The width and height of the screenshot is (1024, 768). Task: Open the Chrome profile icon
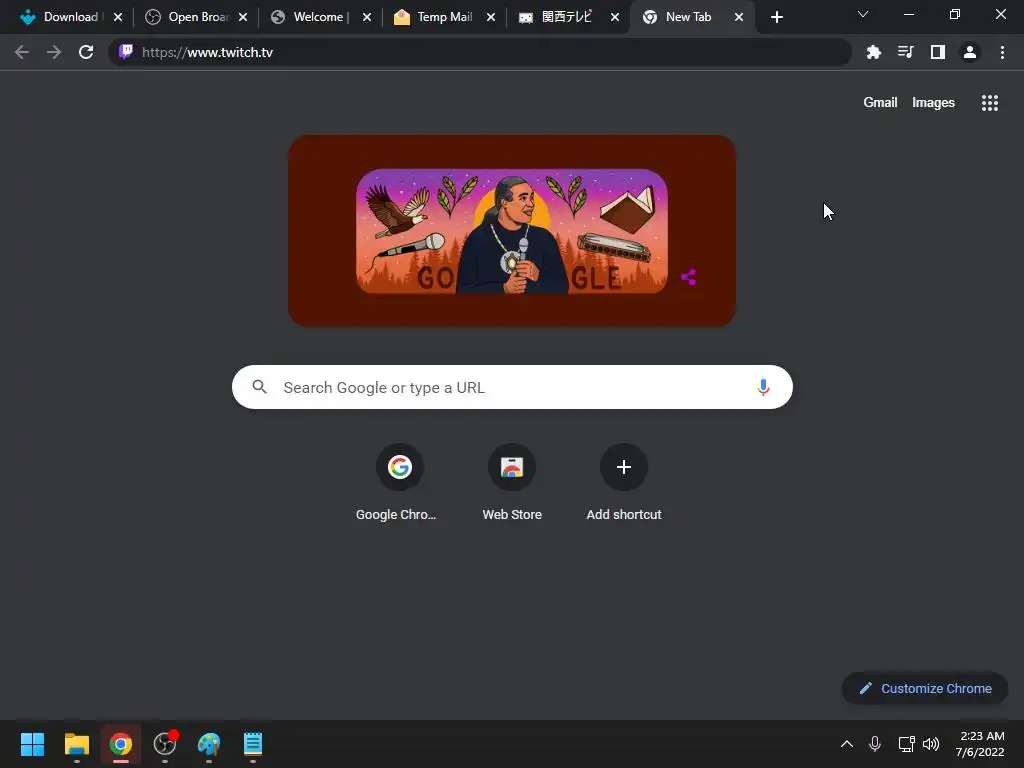tap(970, 52)
